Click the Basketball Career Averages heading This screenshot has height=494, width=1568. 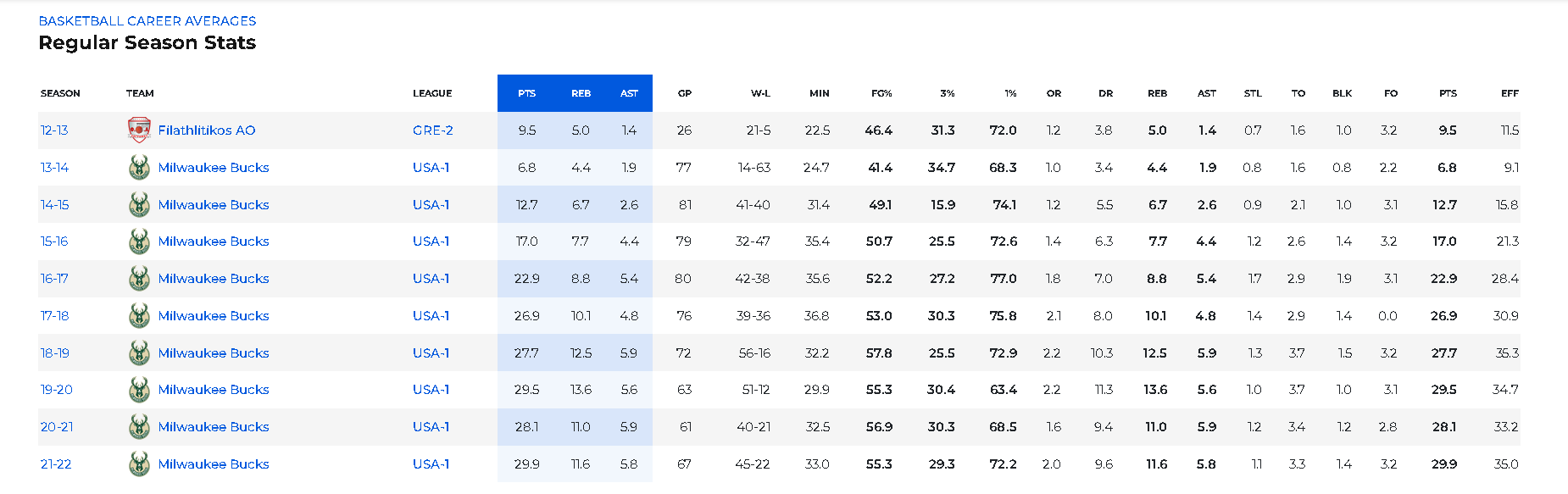click(x=147, y=21)
